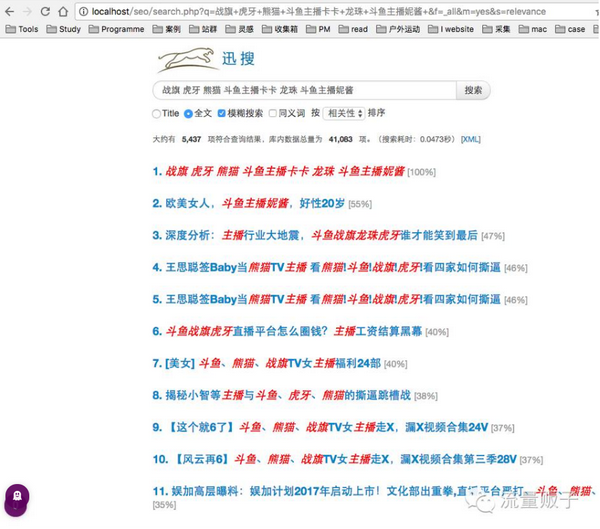Open the read bookmark folder
Screen dimensions: 600x529
pos(353,29)
